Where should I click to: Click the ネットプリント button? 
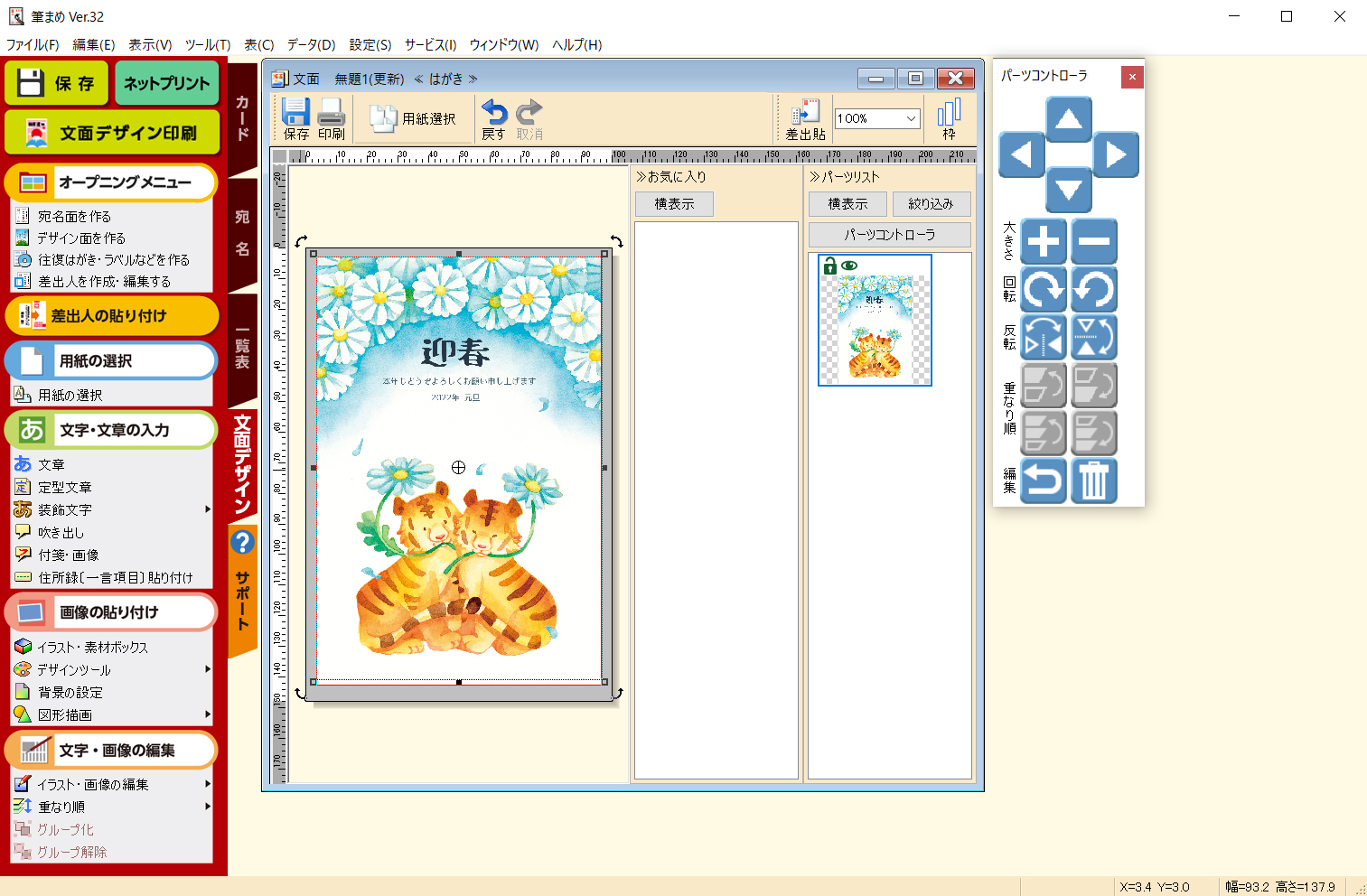coord(166,83)
